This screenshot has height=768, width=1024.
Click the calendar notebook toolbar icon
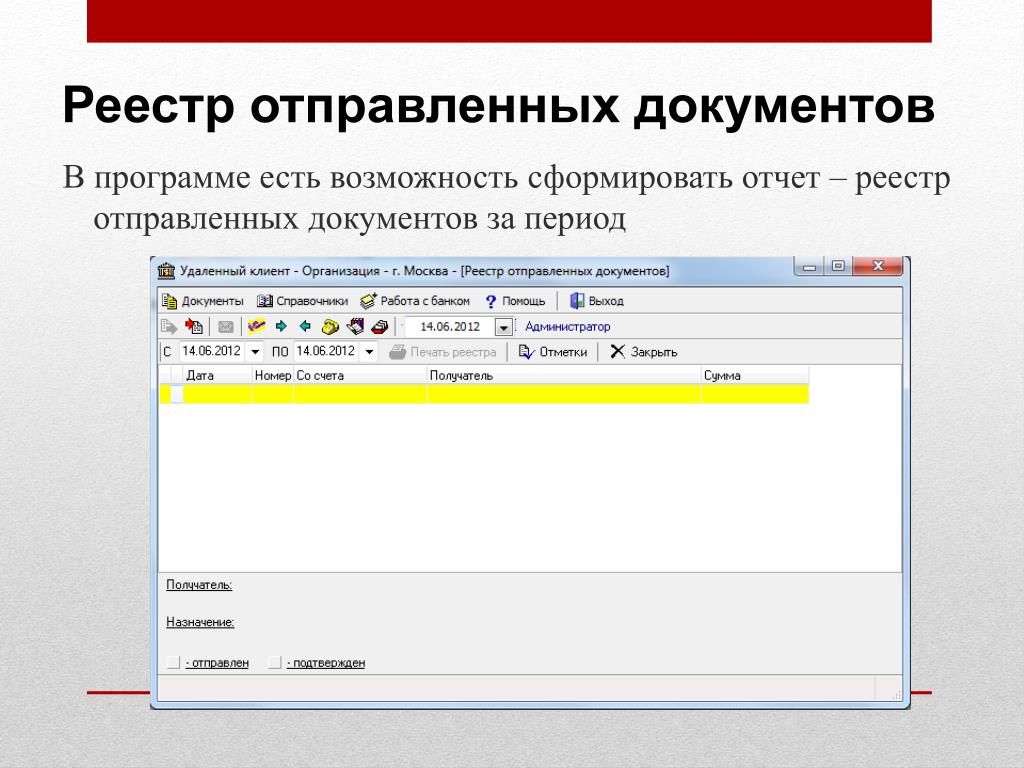click(355, 326)
